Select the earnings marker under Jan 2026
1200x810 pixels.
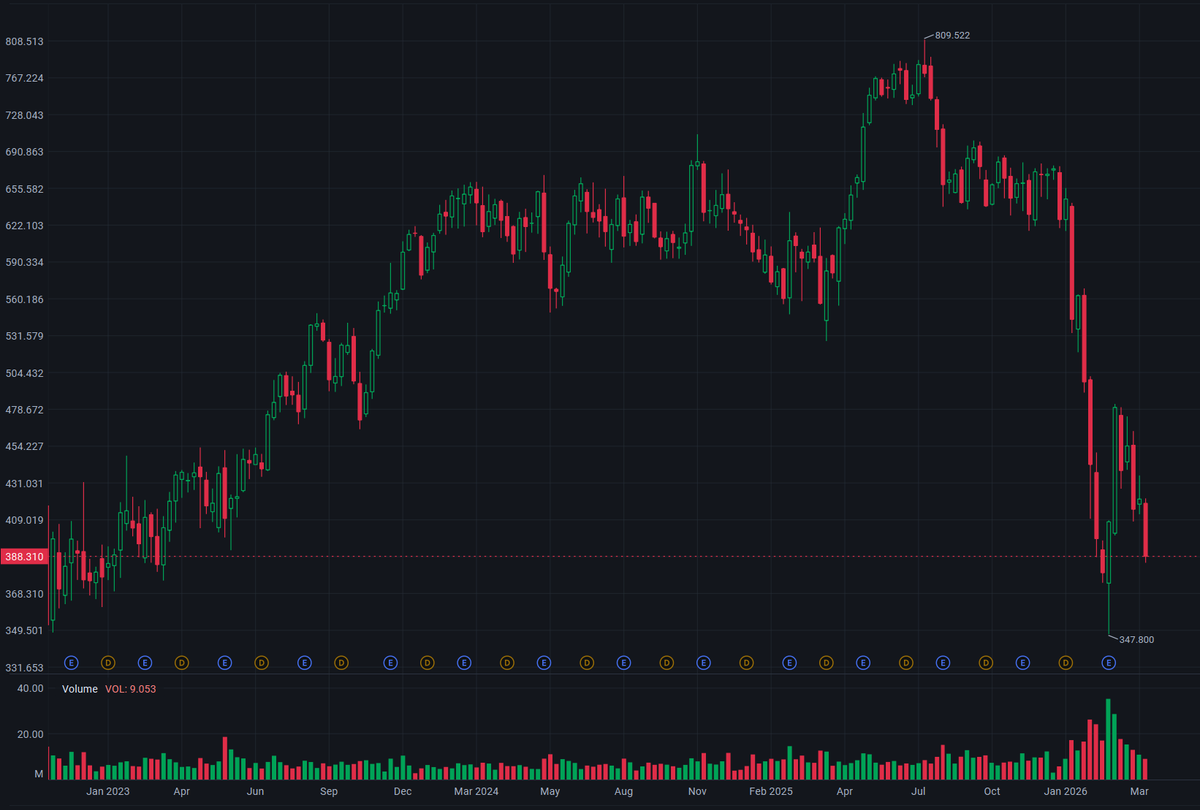click(1107, 663)
